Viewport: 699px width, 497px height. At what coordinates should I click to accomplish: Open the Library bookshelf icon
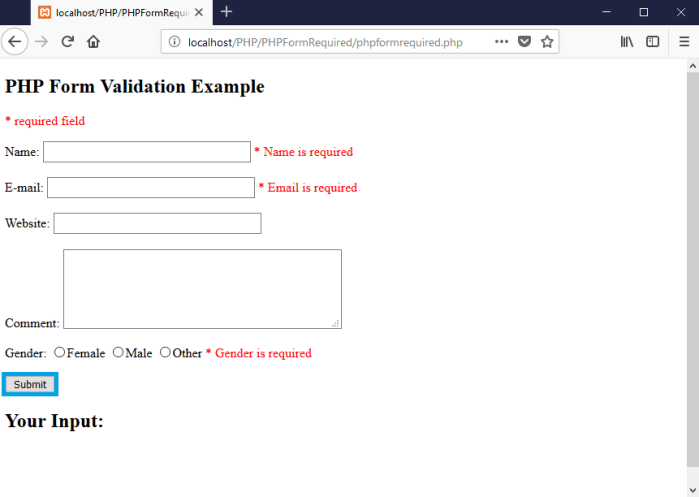coord(628,42)
